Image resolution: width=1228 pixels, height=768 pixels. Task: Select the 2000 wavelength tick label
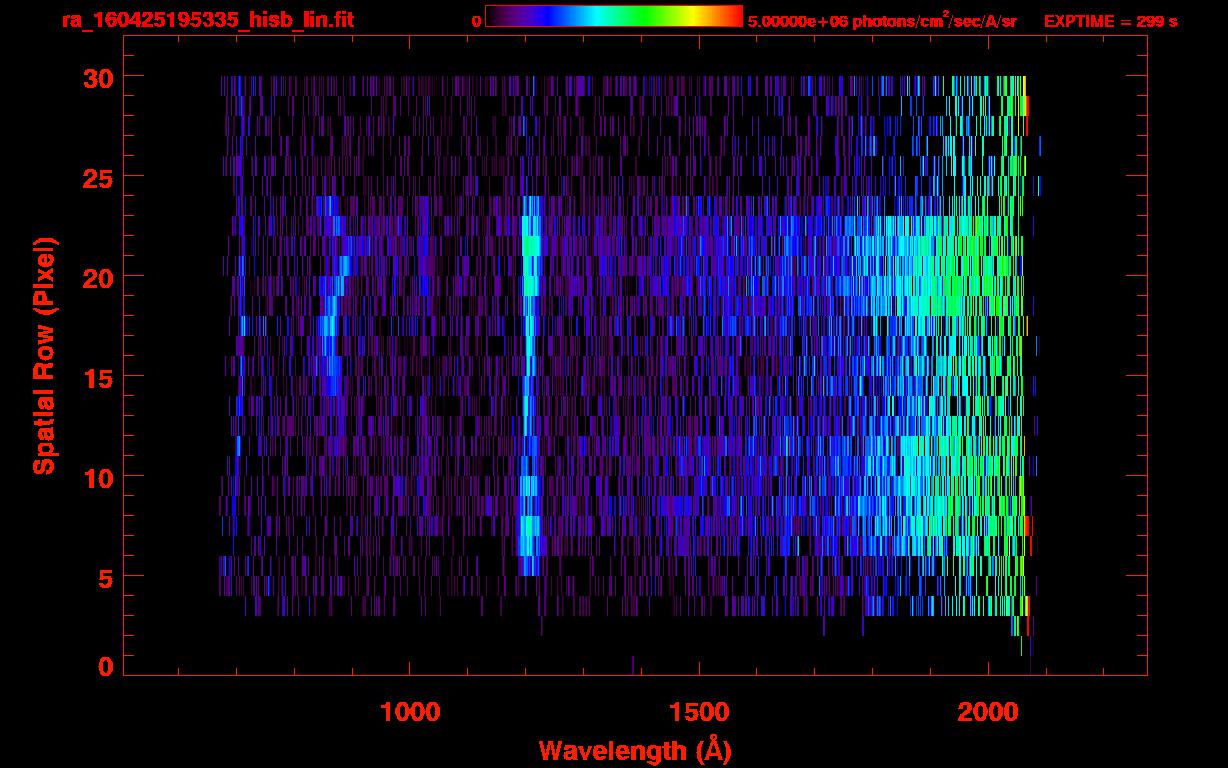click(x=988, y=712)
